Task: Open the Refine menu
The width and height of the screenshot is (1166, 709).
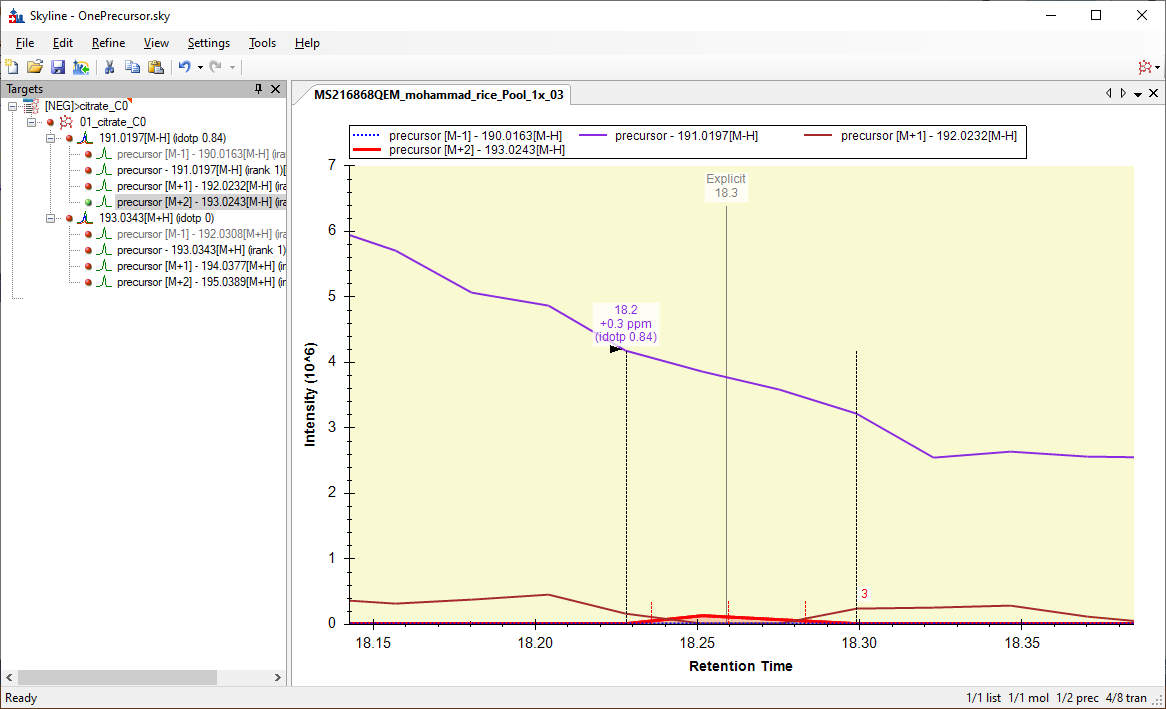Action: [x=108, y=43]
